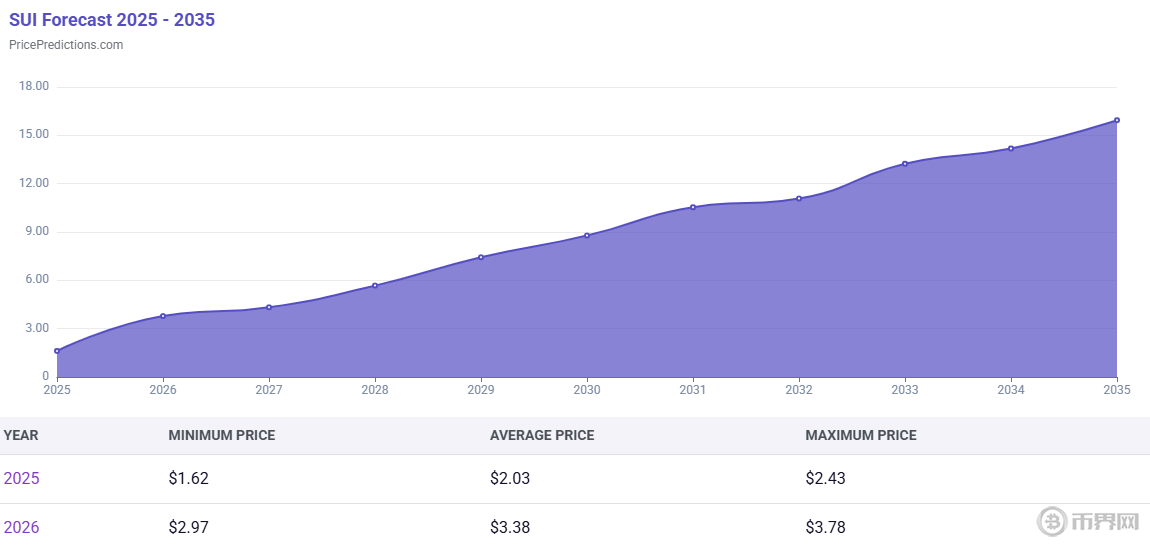The width and height of the screenshot is (1150, 549).
Task: Click the 2025 data point on the chart
Action: [x=57, y=351]
